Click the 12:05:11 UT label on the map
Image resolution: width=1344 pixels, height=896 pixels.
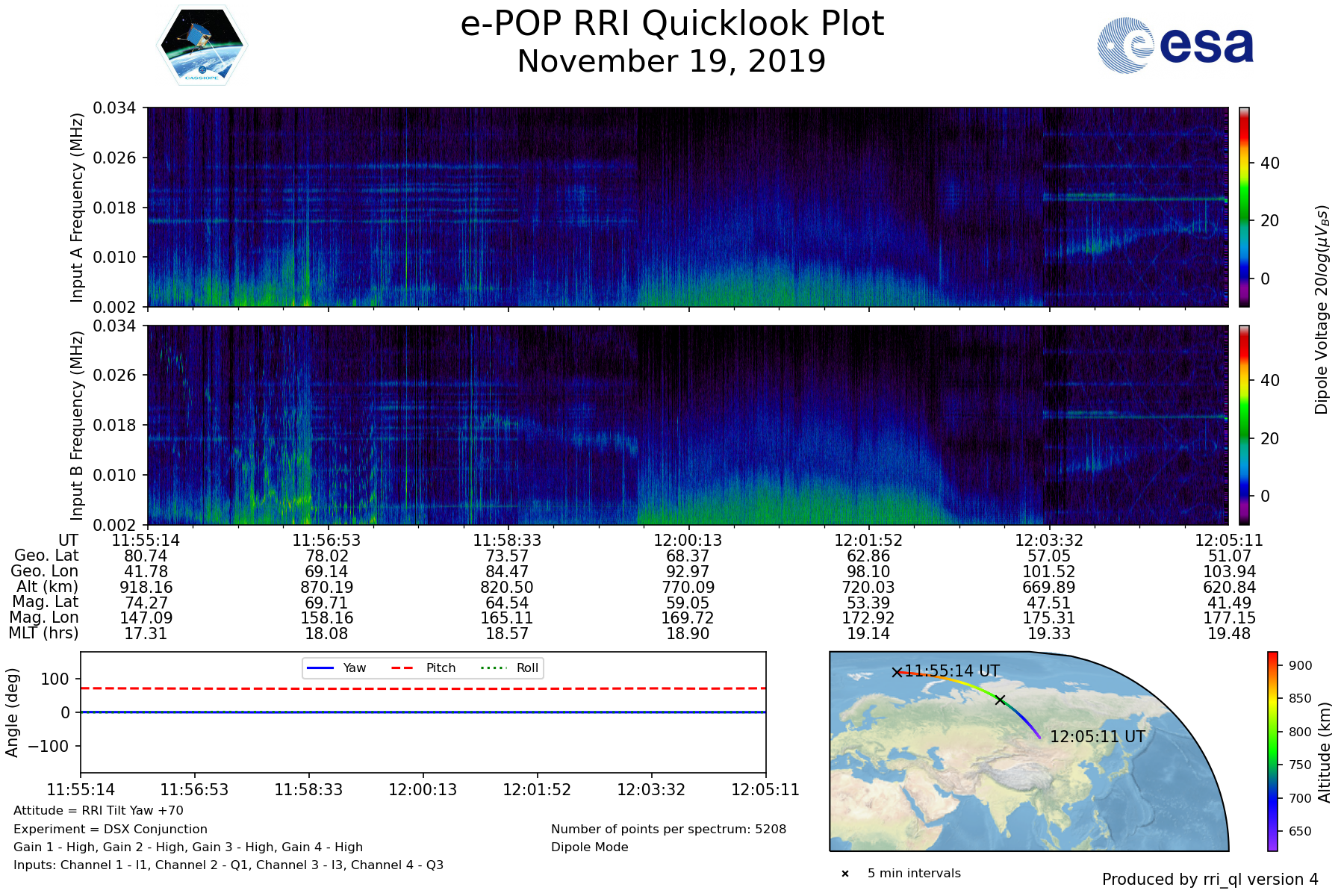(1097, 736)
